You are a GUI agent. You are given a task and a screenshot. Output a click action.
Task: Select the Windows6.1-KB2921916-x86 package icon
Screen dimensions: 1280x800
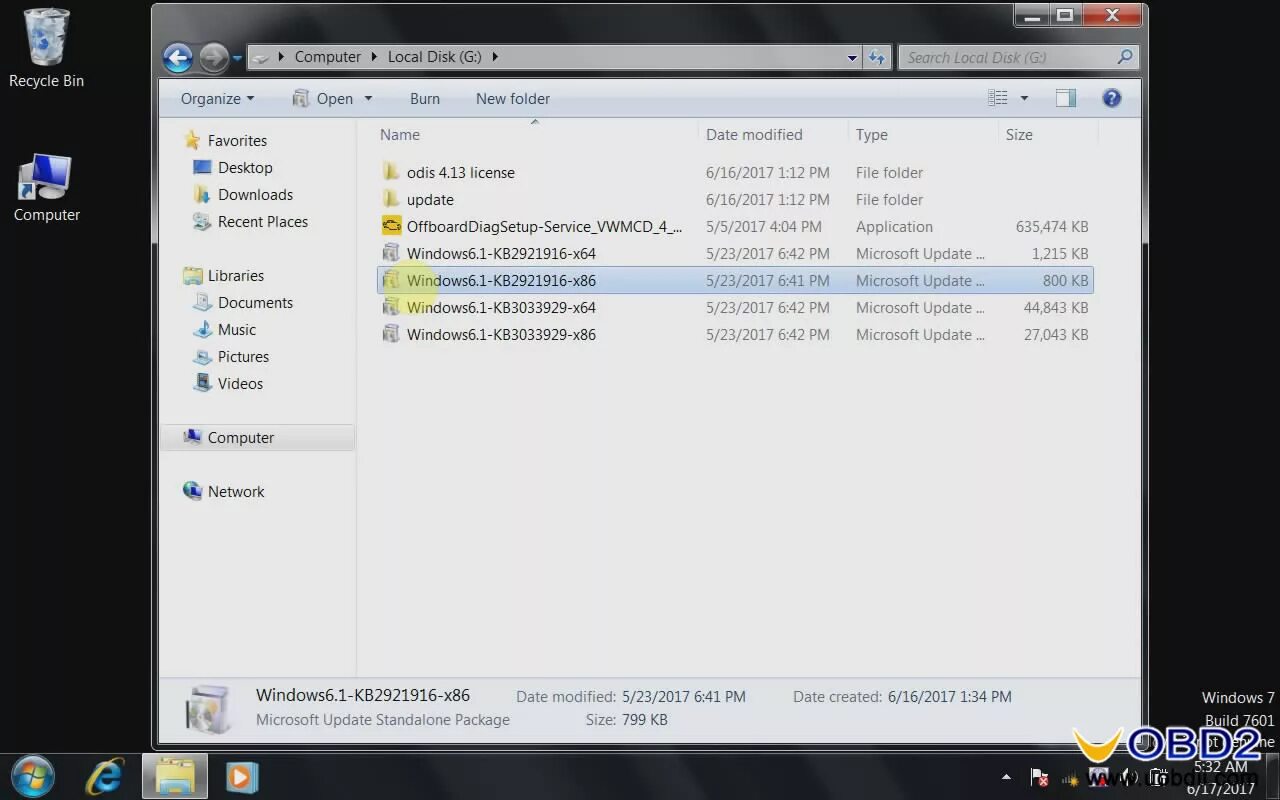[391, 280]
